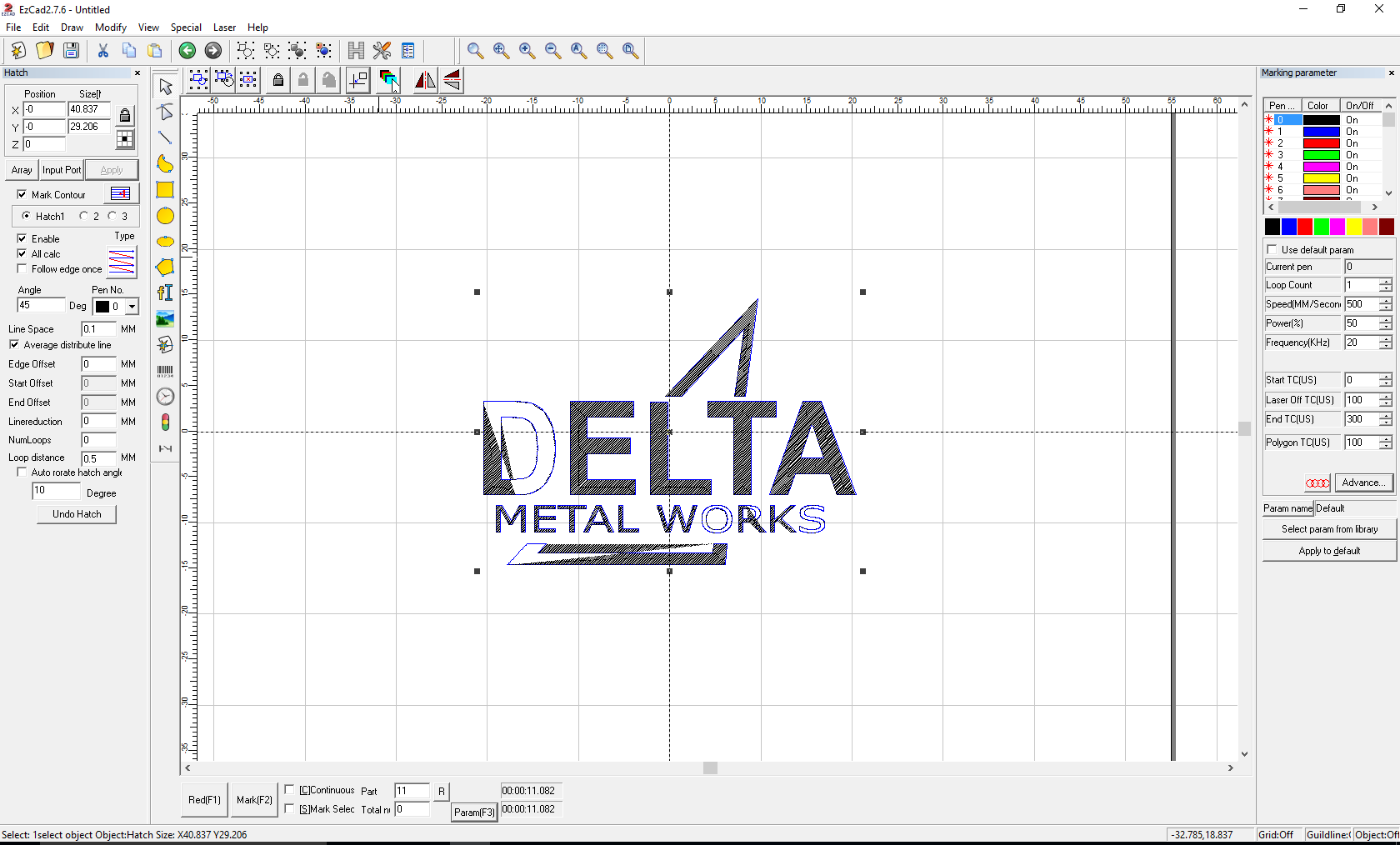Screen dimensions: 1400x845
Task: Select hatch radio button 2
Action: [83, 216]
